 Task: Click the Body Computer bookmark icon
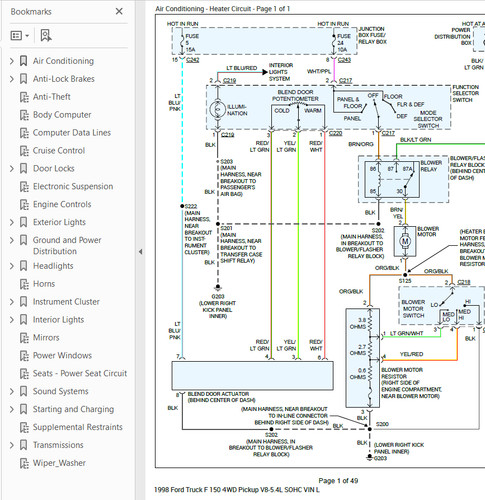(x=24, y=115)
